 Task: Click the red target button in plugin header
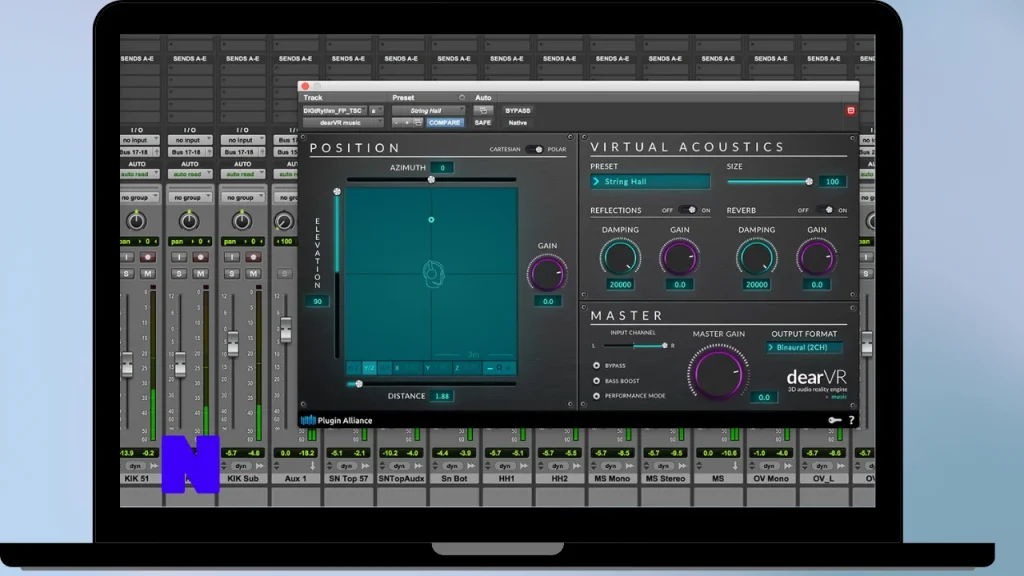(850, 111)
